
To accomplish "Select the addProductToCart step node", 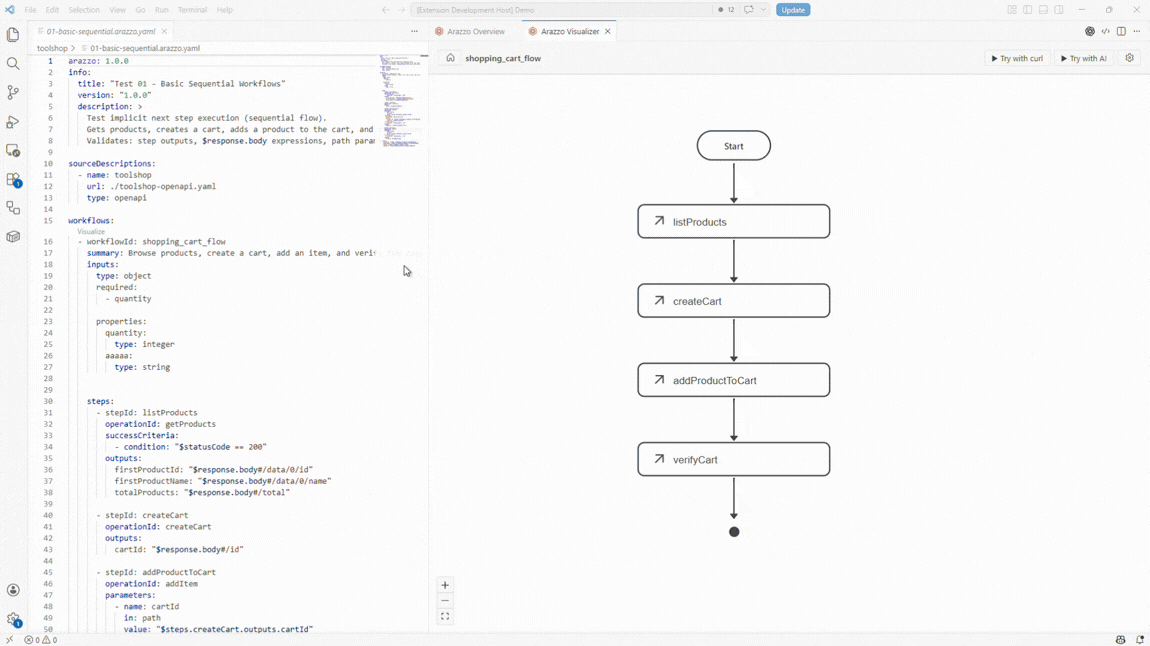I will click(x=733, y=380).
